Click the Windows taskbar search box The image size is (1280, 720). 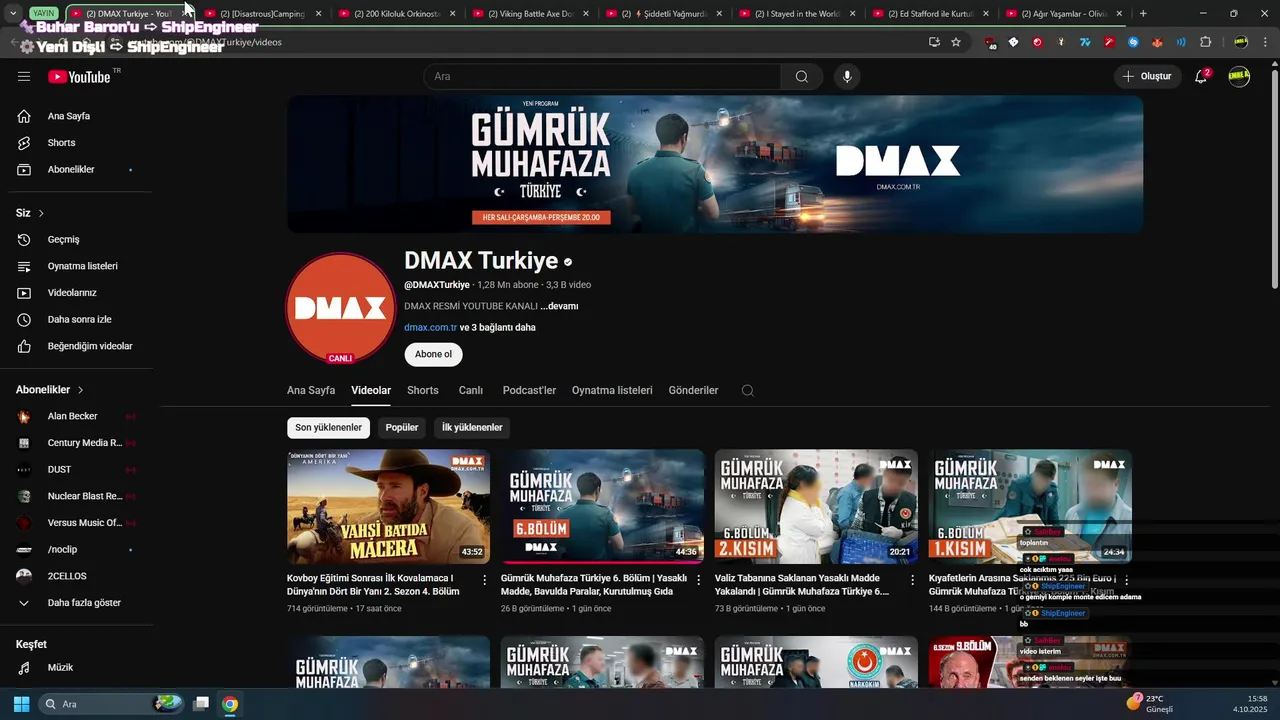pyautogui.click(x=112, y=704)
